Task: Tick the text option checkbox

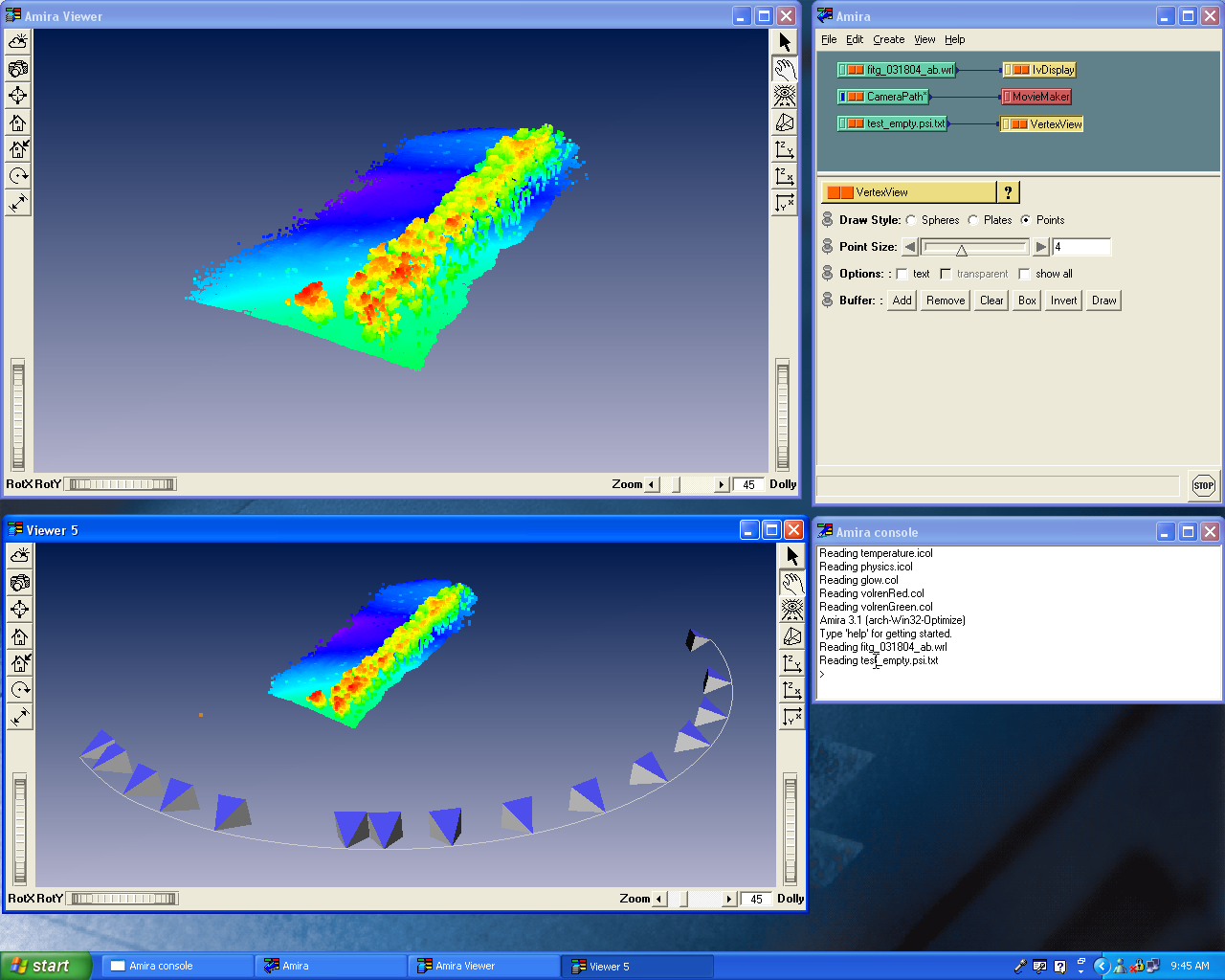Action: tap(902, 274)
